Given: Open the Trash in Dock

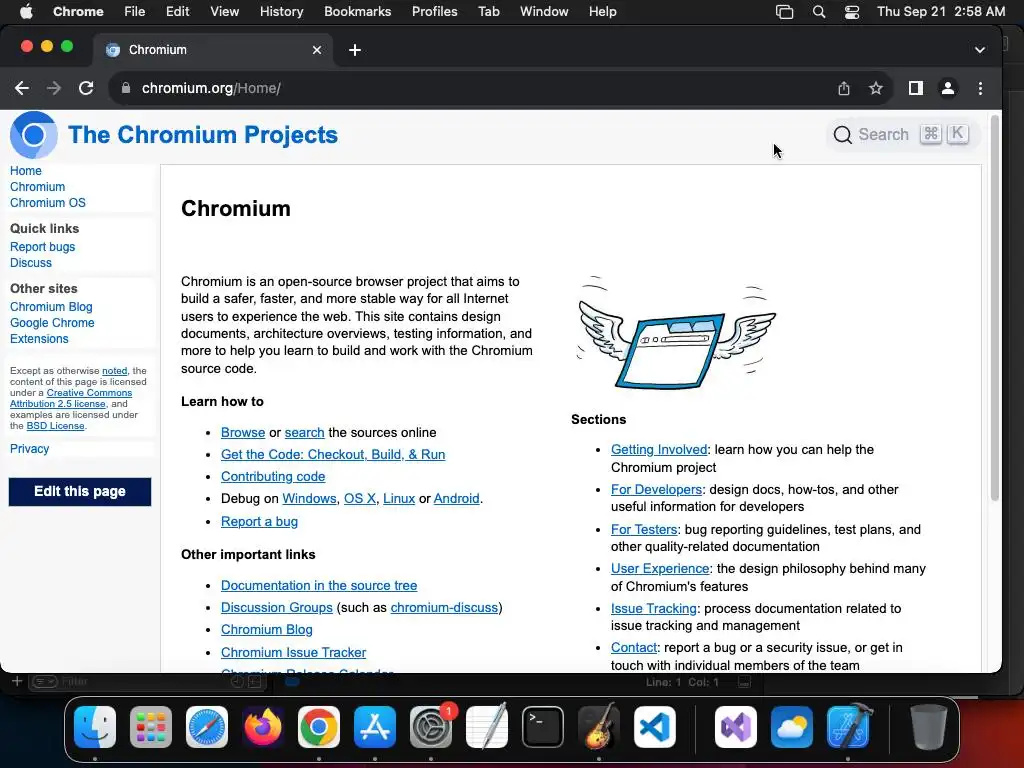Looking at the screenshot, I should [928, 727].
